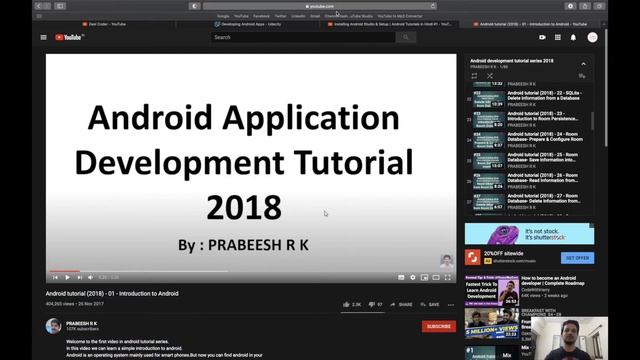Screen dimensions: 640x360
Task: Toggle subtitles with the captions icon
Action: click(401, 278)
